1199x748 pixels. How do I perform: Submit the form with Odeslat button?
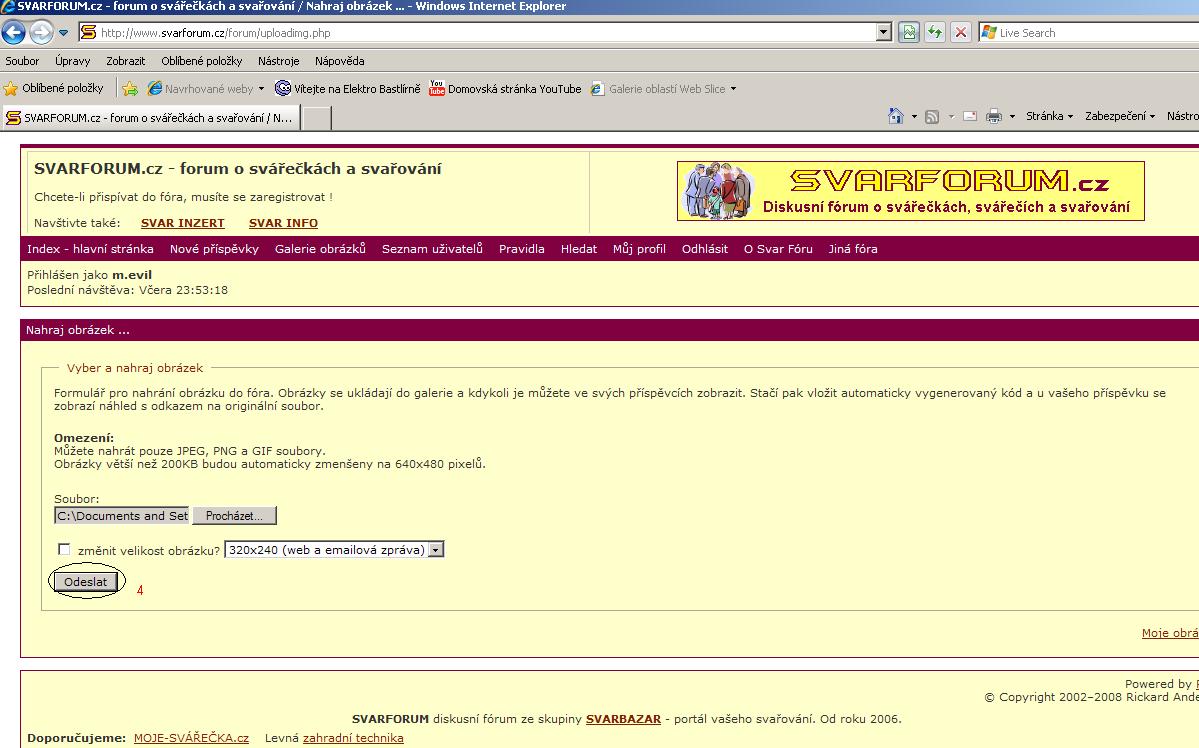point(86,582)
